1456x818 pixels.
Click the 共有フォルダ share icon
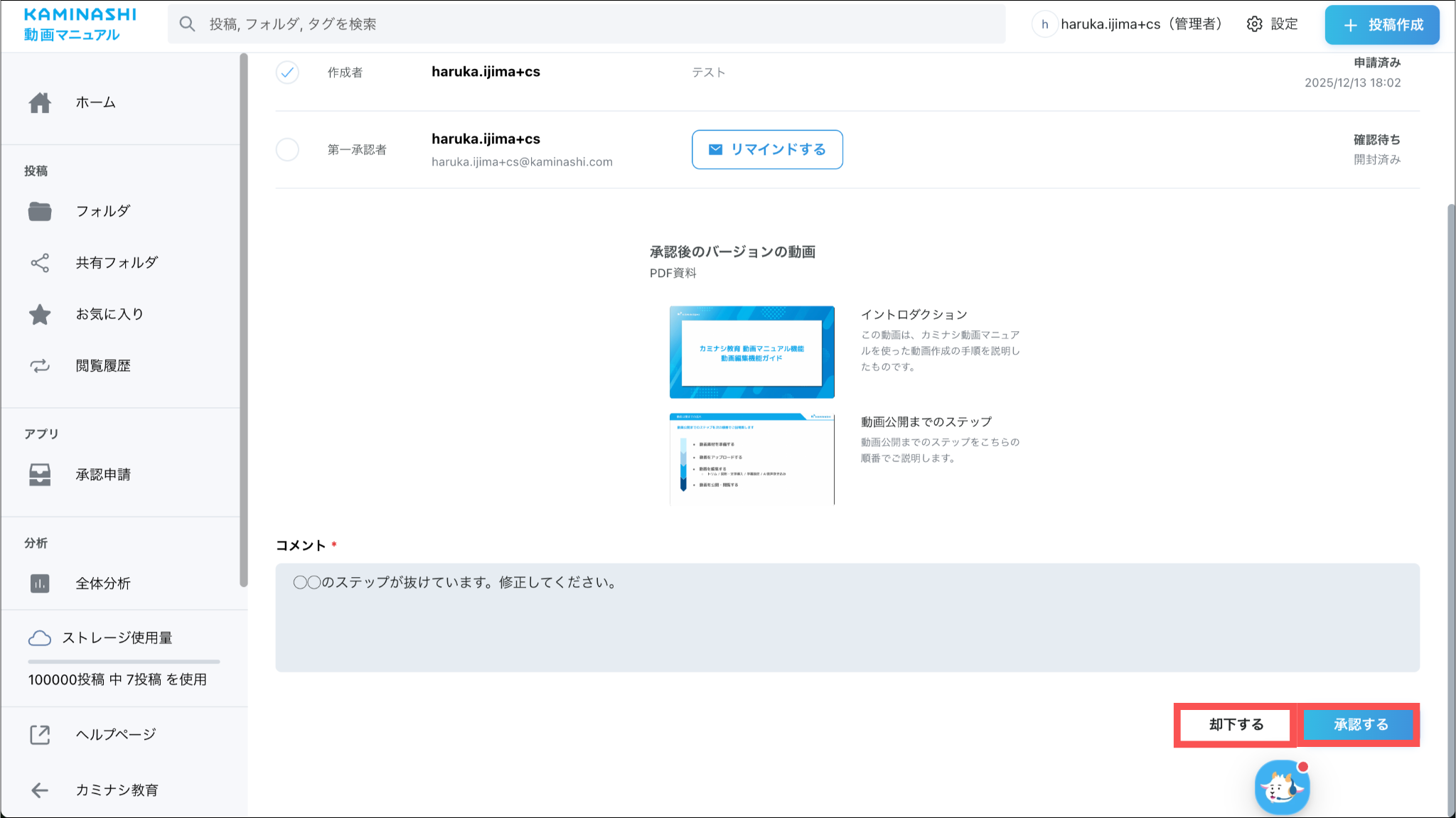click(40, 263)
